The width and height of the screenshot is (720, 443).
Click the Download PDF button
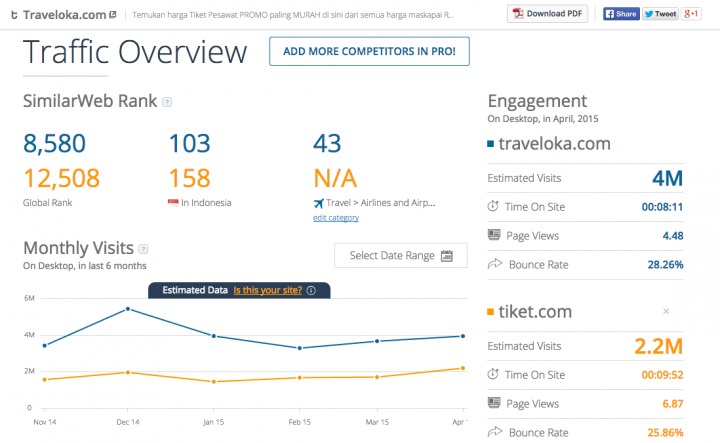click(547, 14)
